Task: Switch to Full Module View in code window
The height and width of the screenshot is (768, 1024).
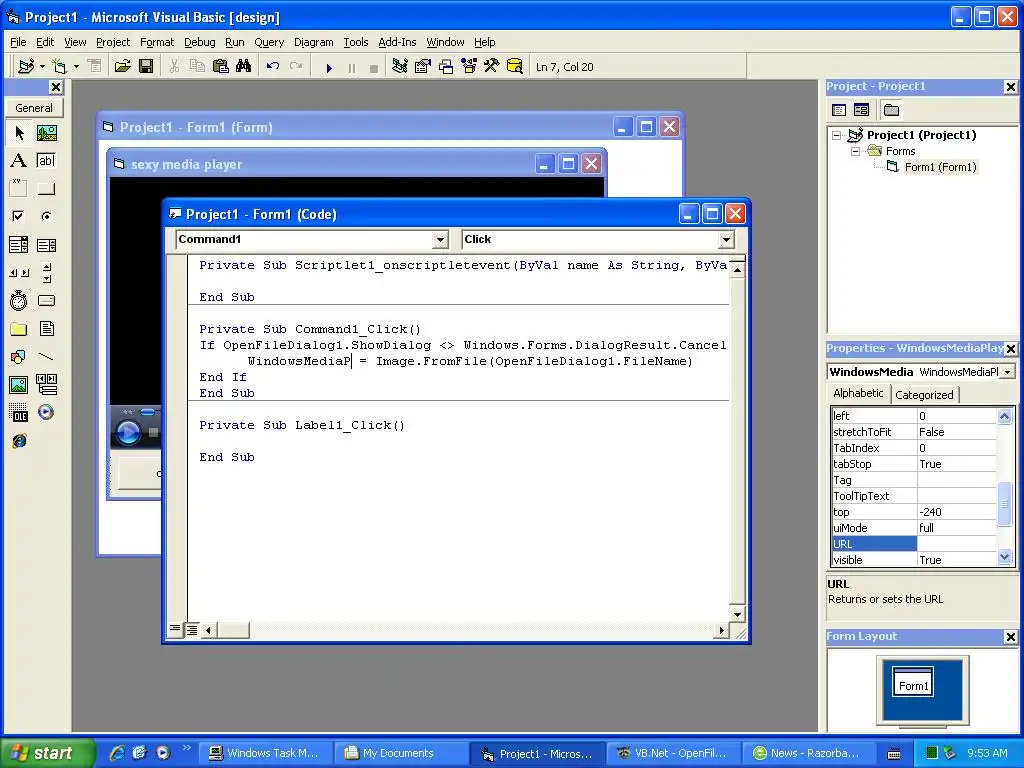Action: tap(192, 630)
